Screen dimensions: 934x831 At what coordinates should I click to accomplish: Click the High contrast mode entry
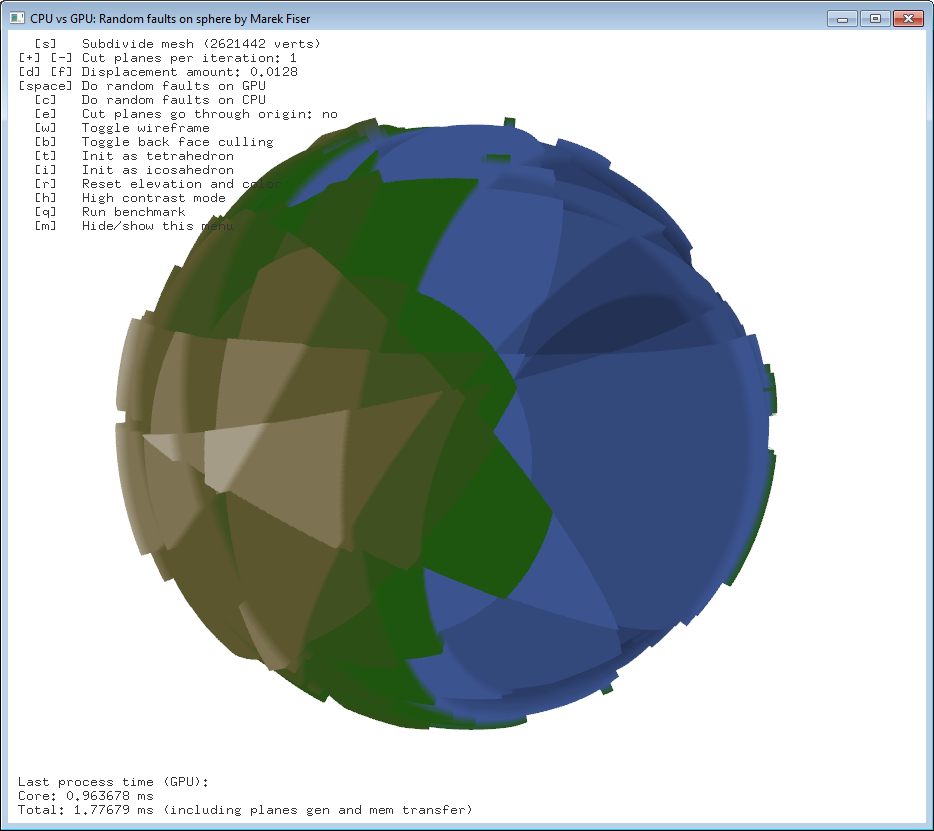point(153,198)
